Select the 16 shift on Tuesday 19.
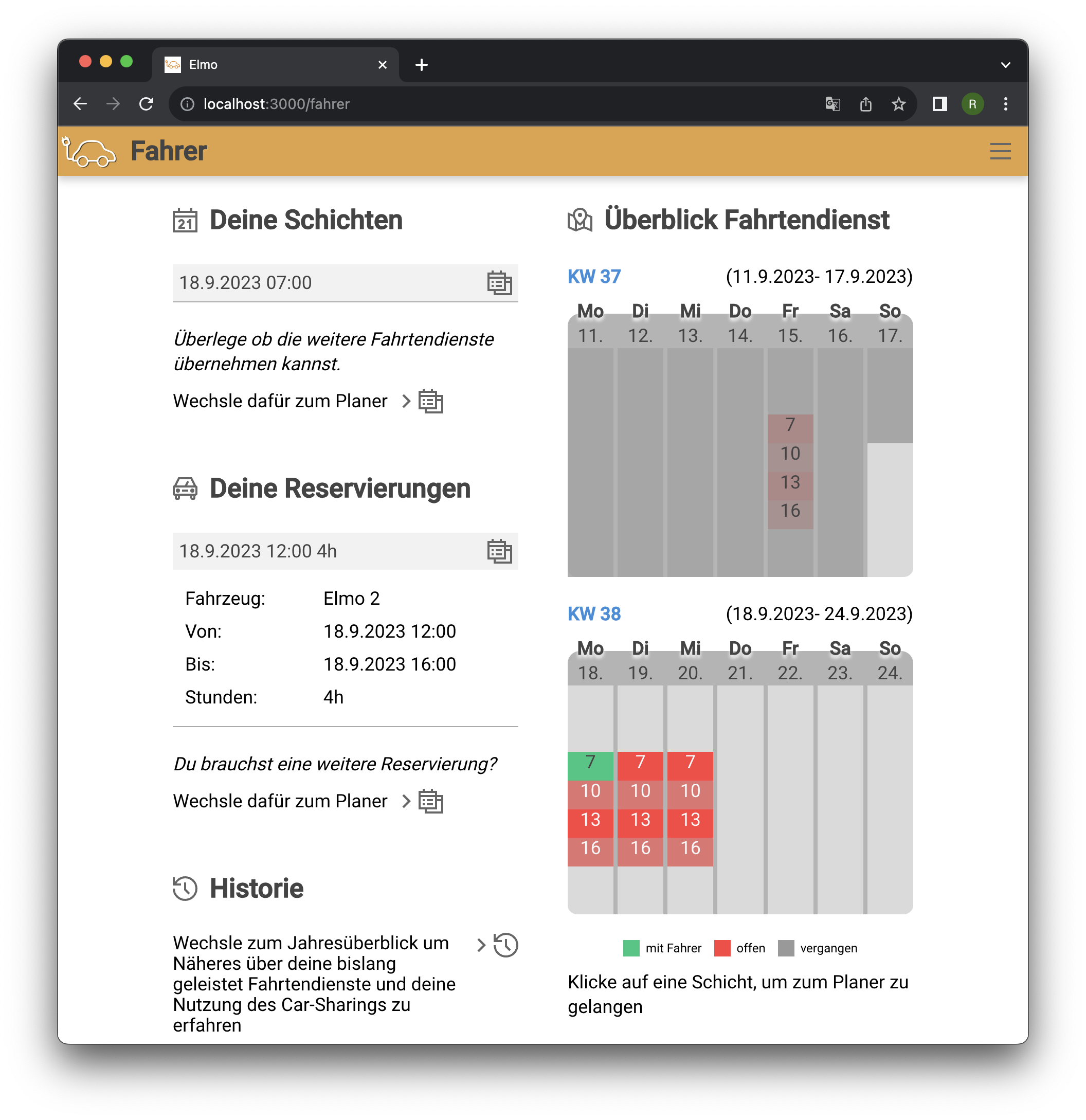1086x1120 pixels. pyautogui.click(x=640, y=852)
